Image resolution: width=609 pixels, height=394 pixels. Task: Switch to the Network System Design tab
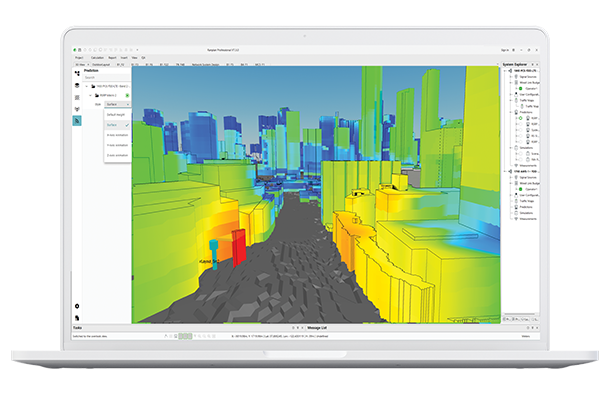205,65
